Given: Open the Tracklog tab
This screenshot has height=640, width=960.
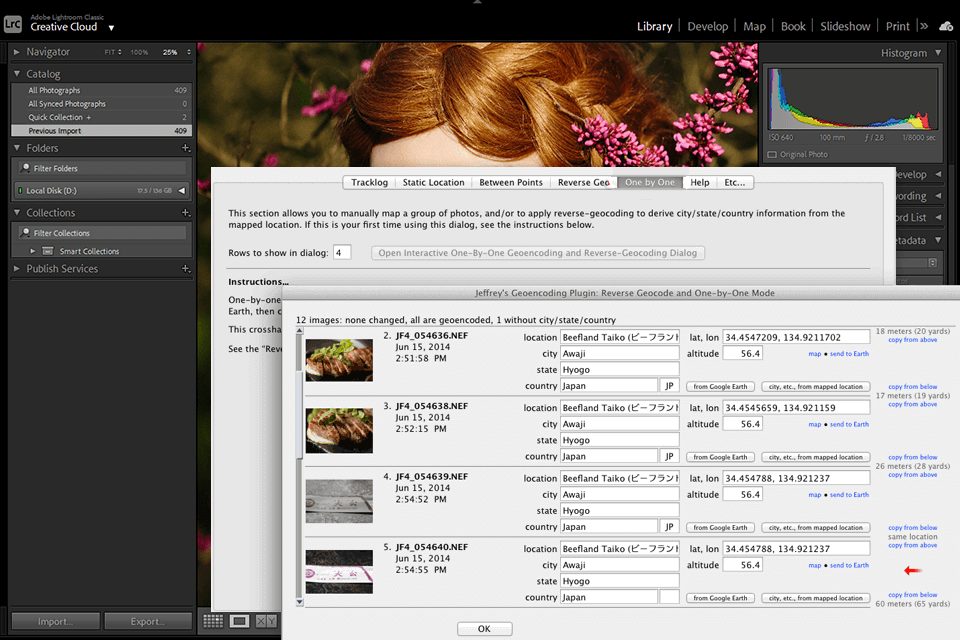Looking at the screenshot, I should point(369,183).
